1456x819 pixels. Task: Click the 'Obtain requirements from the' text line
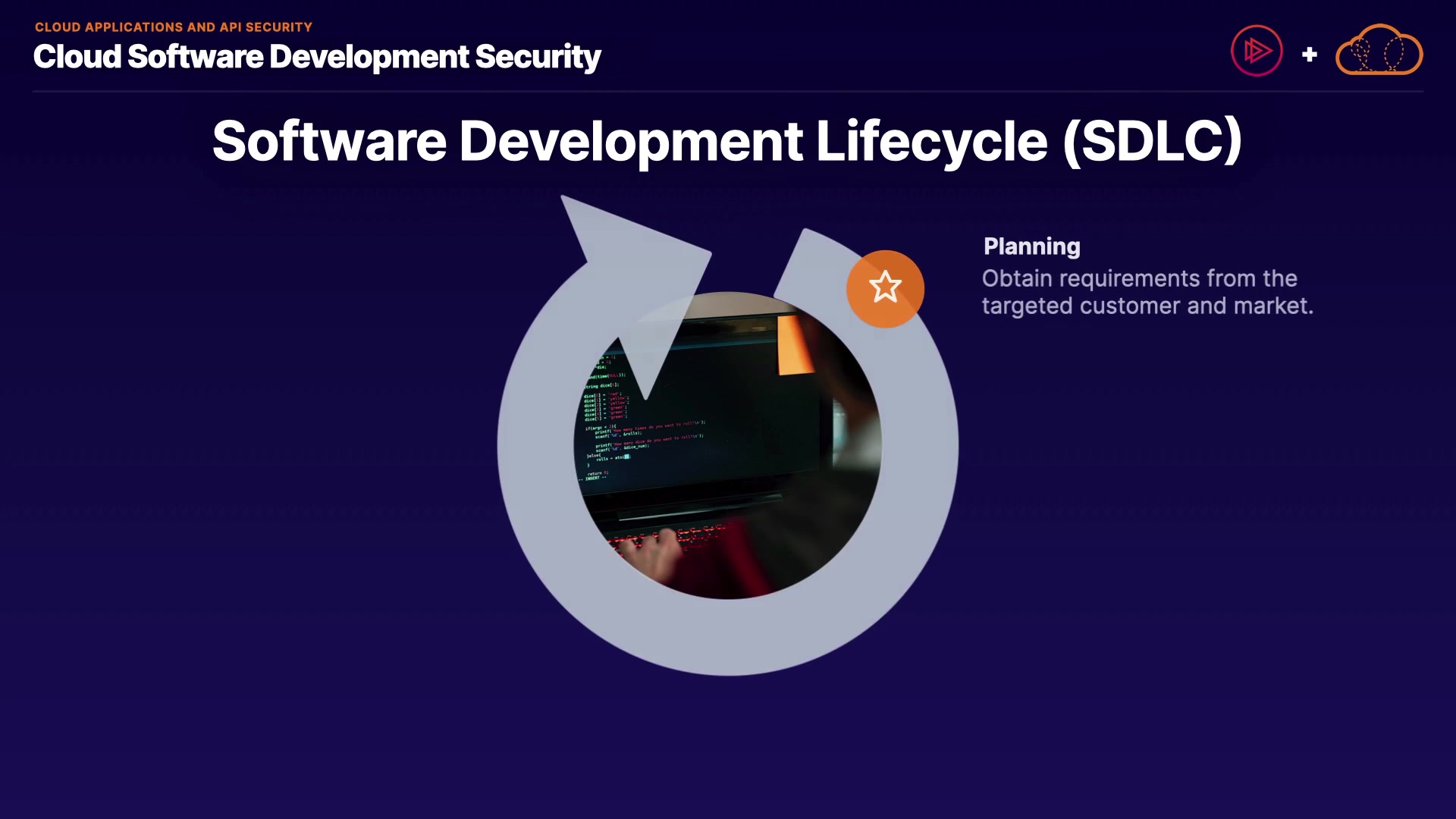1139,278
